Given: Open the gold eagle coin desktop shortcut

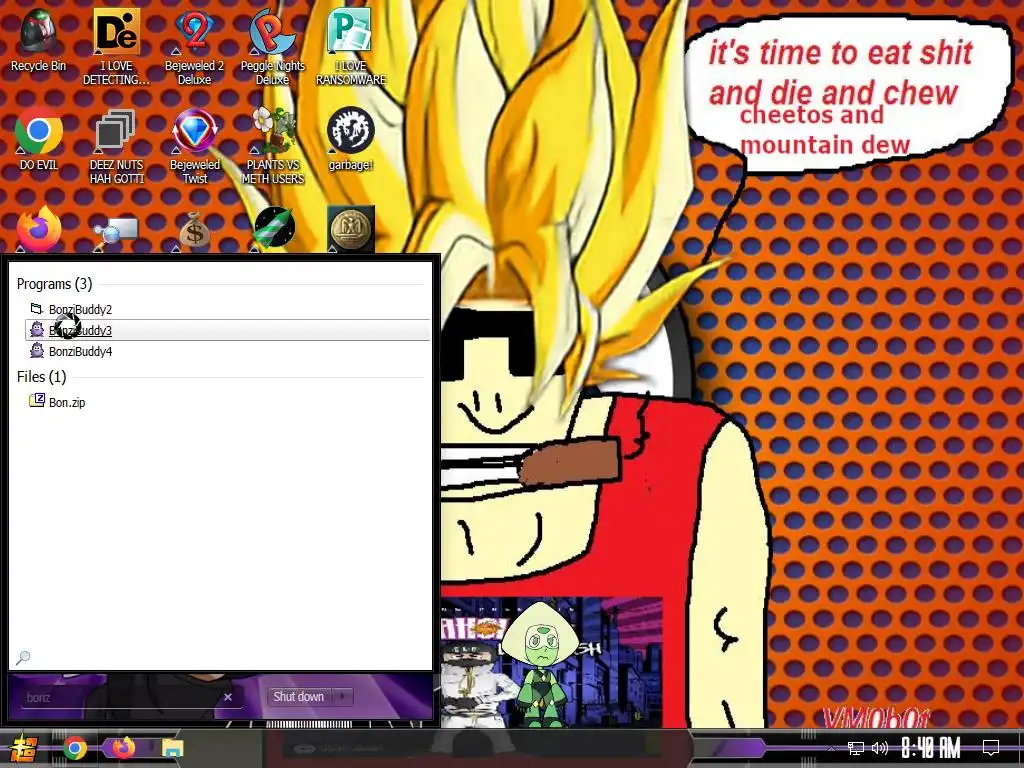Looking at the screenshot, I should coord(351,229).
